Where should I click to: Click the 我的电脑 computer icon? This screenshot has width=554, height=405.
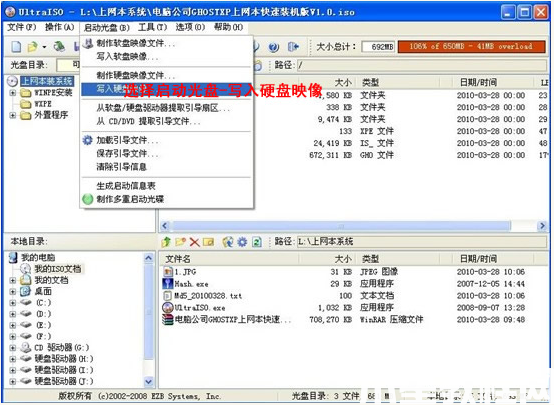pos(13,257)
